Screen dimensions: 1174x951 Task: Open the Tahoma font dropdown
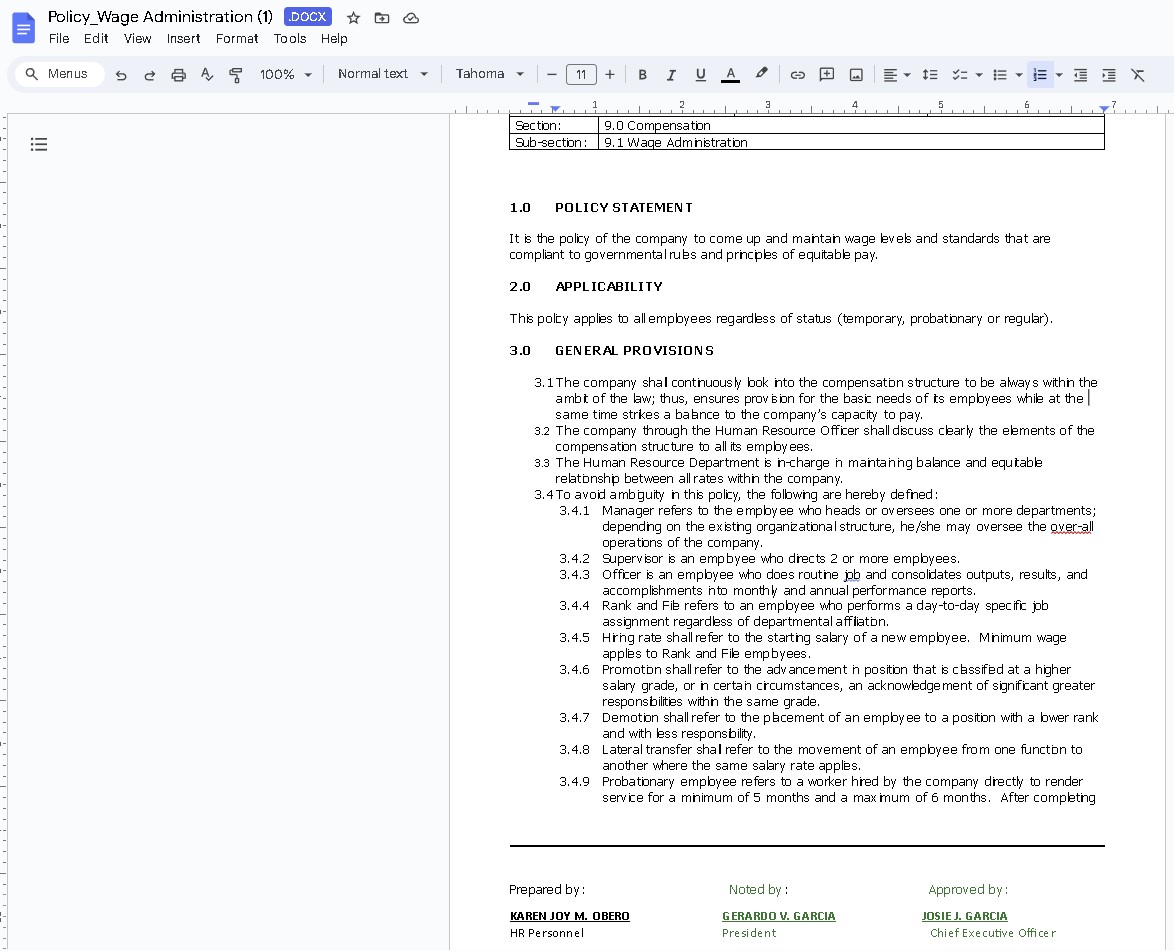pos(489,74)
